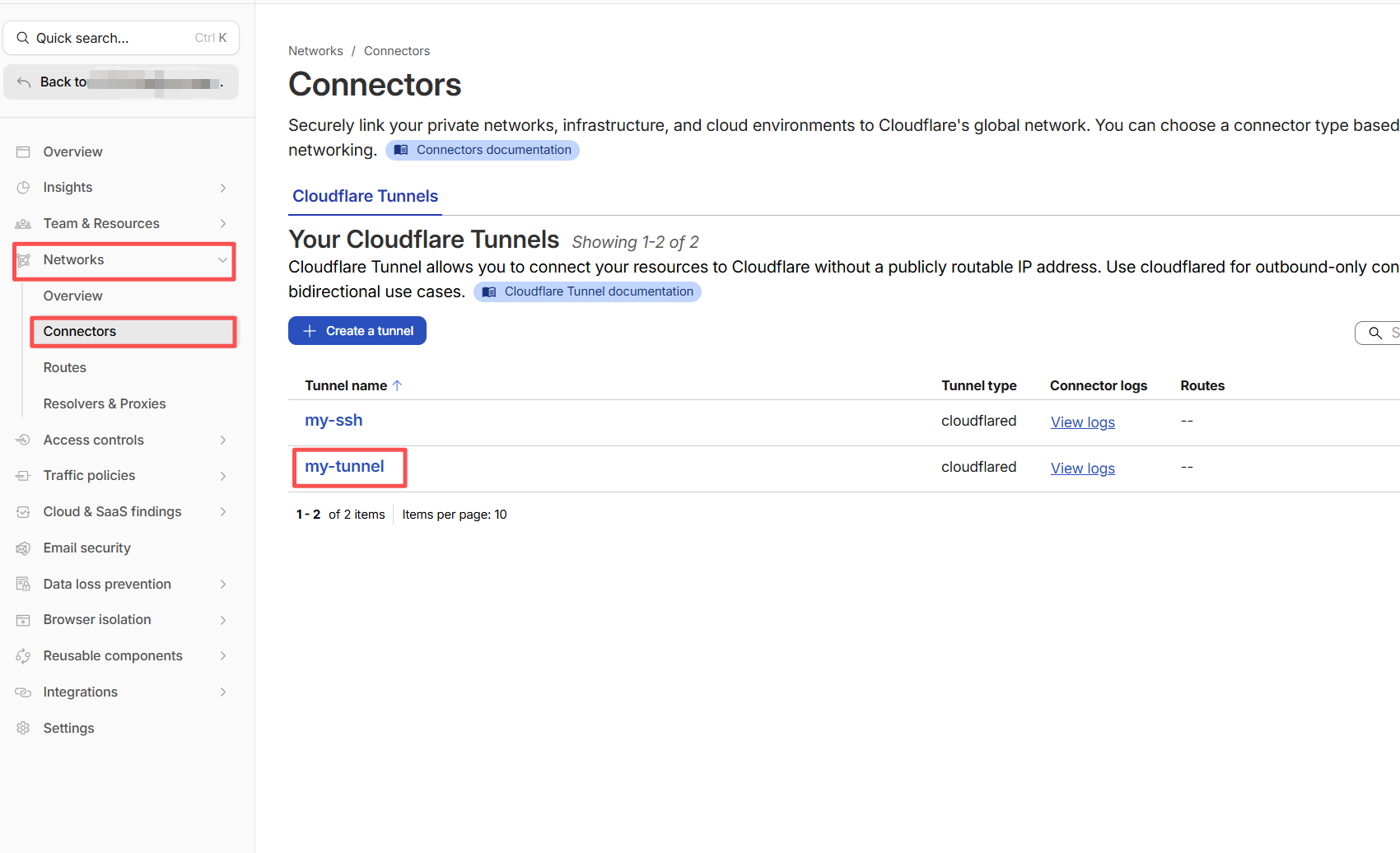Click the tunnel search box
The height and width of the screenshot is (853, 1400).
tap(1378, 333)
